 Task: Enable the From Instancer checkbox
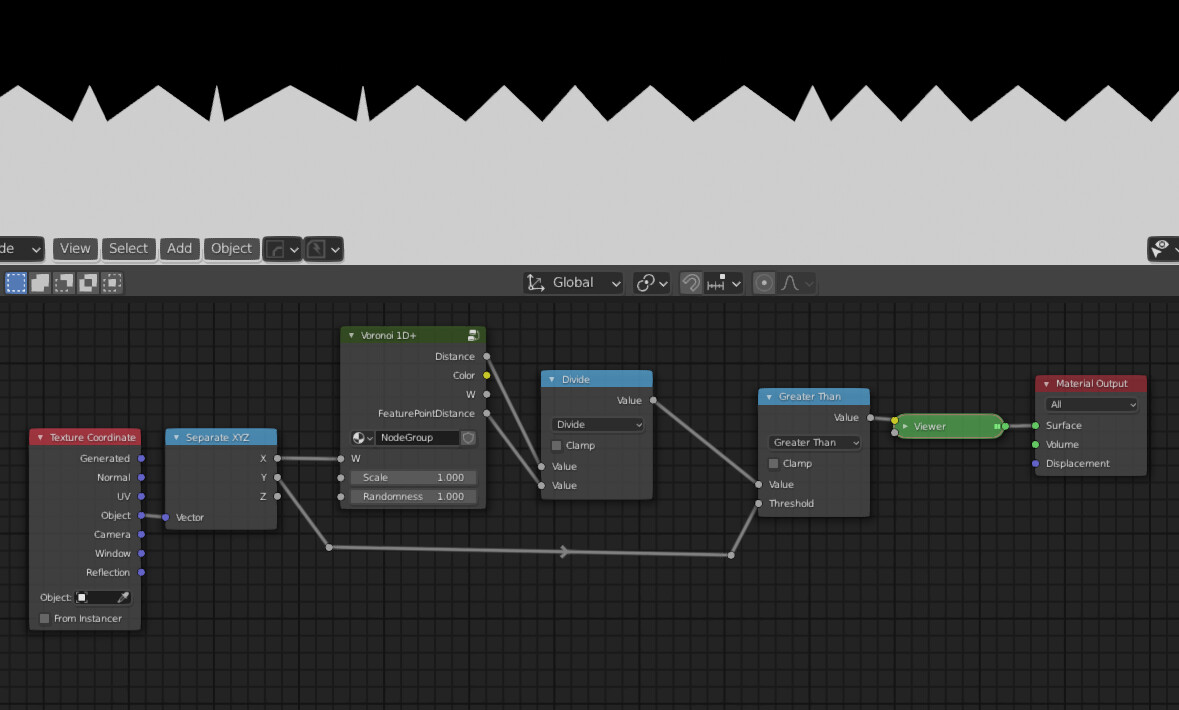pos(44,618)
